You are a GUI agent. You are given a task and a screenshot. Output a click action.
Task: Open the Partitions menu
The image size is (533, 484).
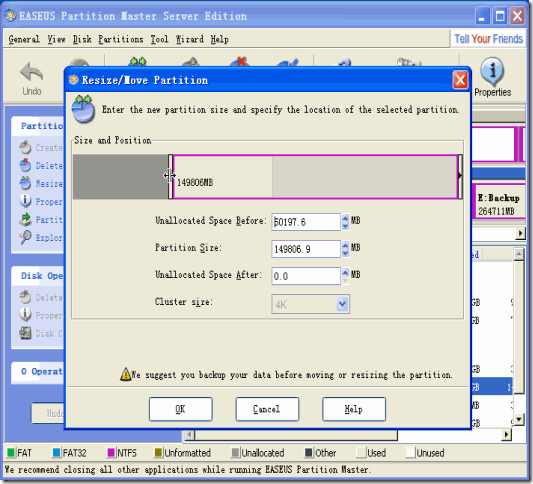point(121,39)
